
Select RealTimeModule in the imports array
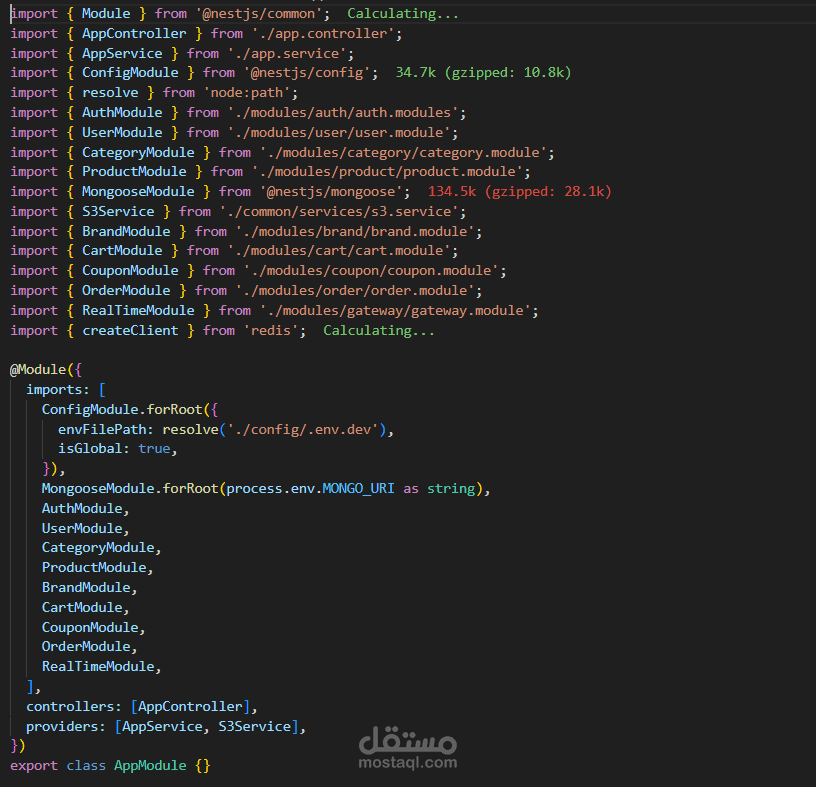[97, 666]
